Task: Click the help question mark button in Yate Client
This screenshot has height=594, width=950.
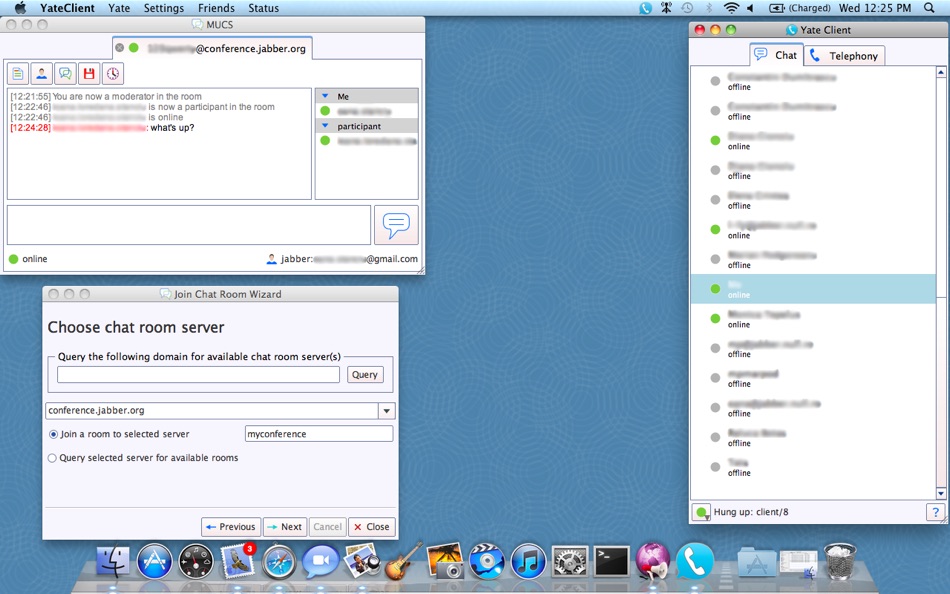Action: click(x=935, y=512)
